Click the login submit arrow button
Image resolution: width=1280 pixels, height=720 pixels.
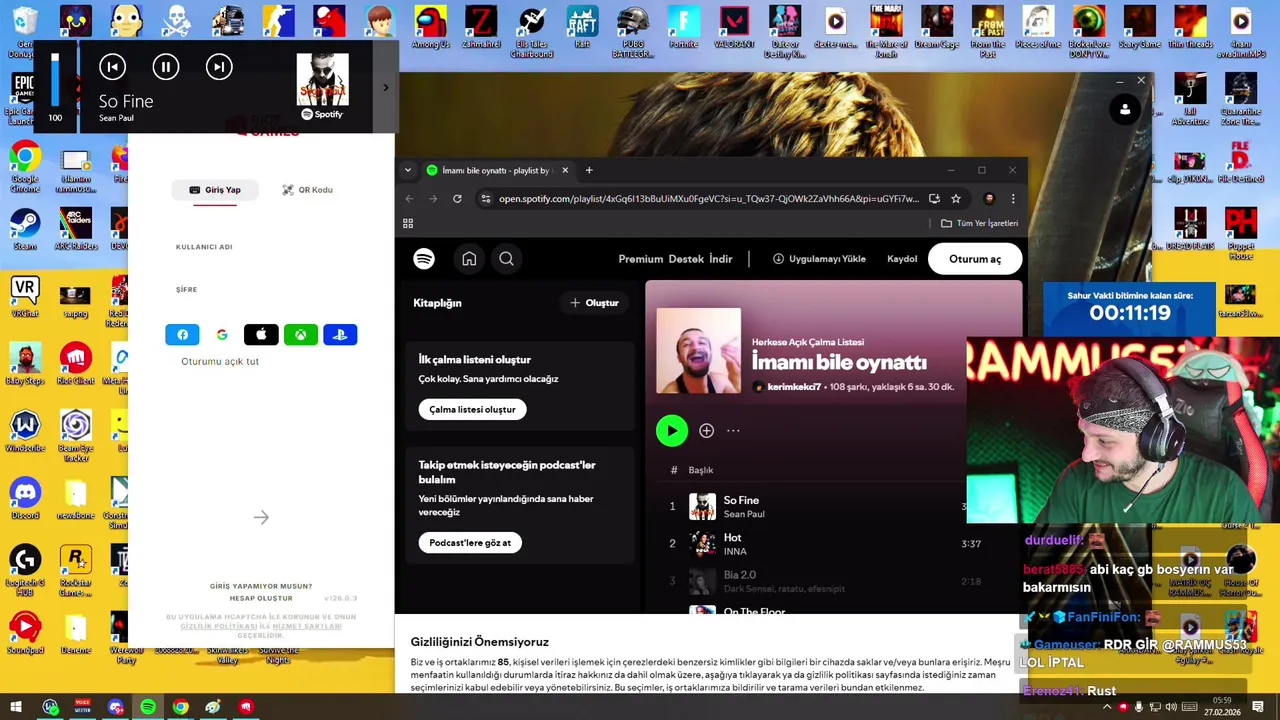(x=261, y=517)
